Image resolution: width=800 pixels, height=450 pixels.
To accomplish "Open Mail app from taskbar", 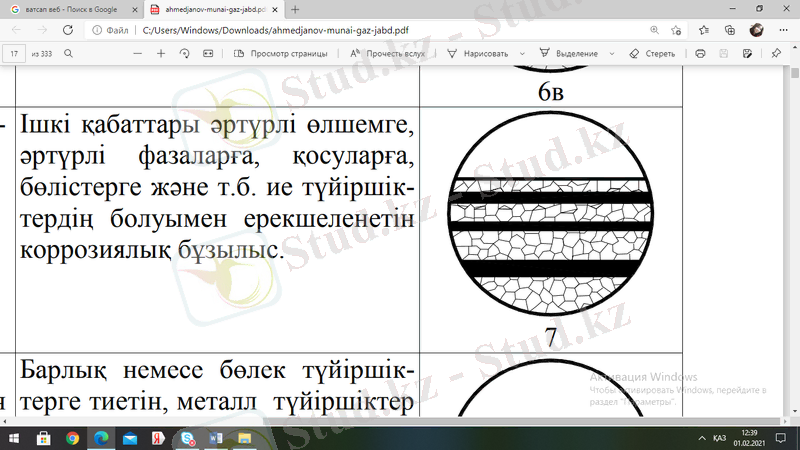I will (130, 438).
